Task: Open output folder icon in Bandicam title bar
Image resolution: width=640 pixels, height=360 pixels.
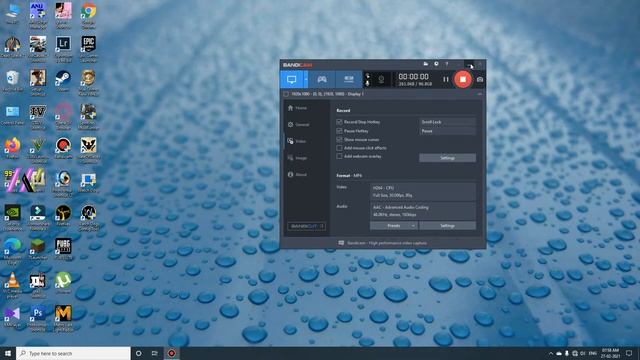Action: point(425,64)
